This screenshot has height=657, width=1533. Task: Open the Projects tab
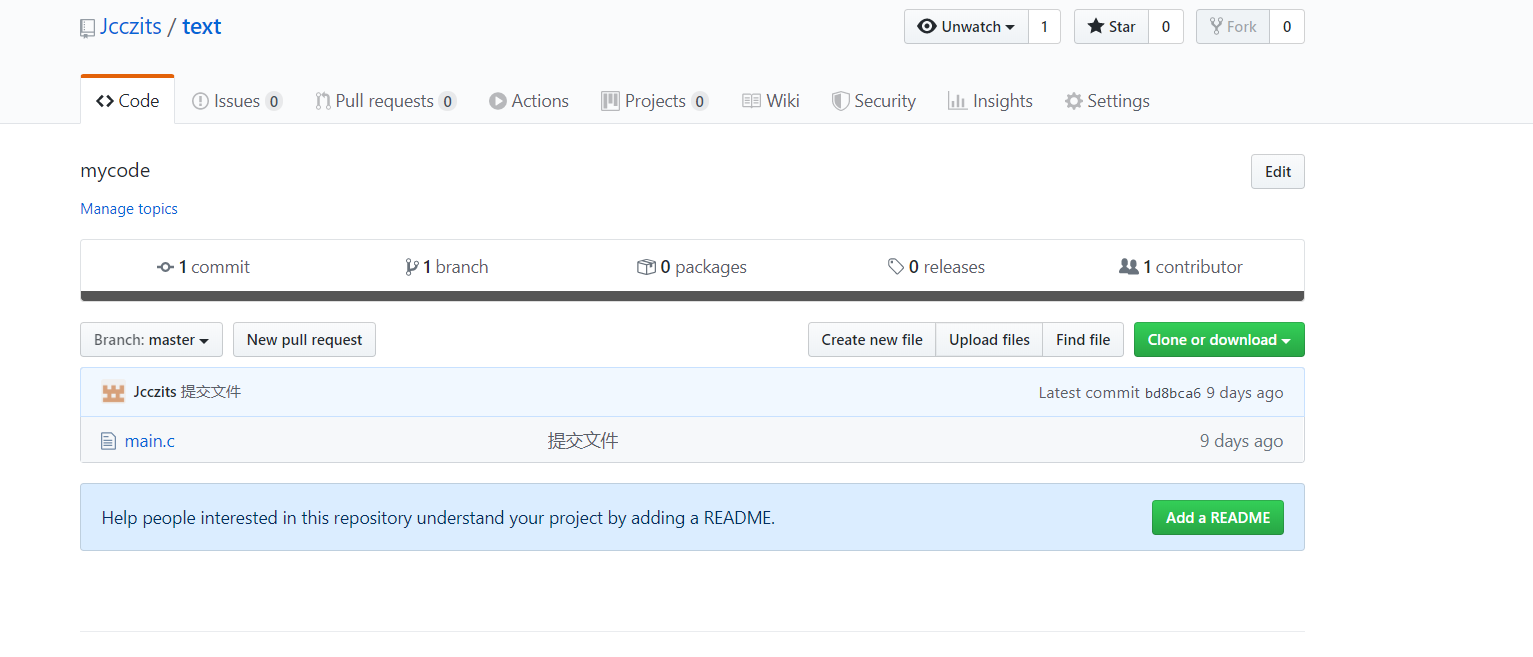click(x=655, y=101)
